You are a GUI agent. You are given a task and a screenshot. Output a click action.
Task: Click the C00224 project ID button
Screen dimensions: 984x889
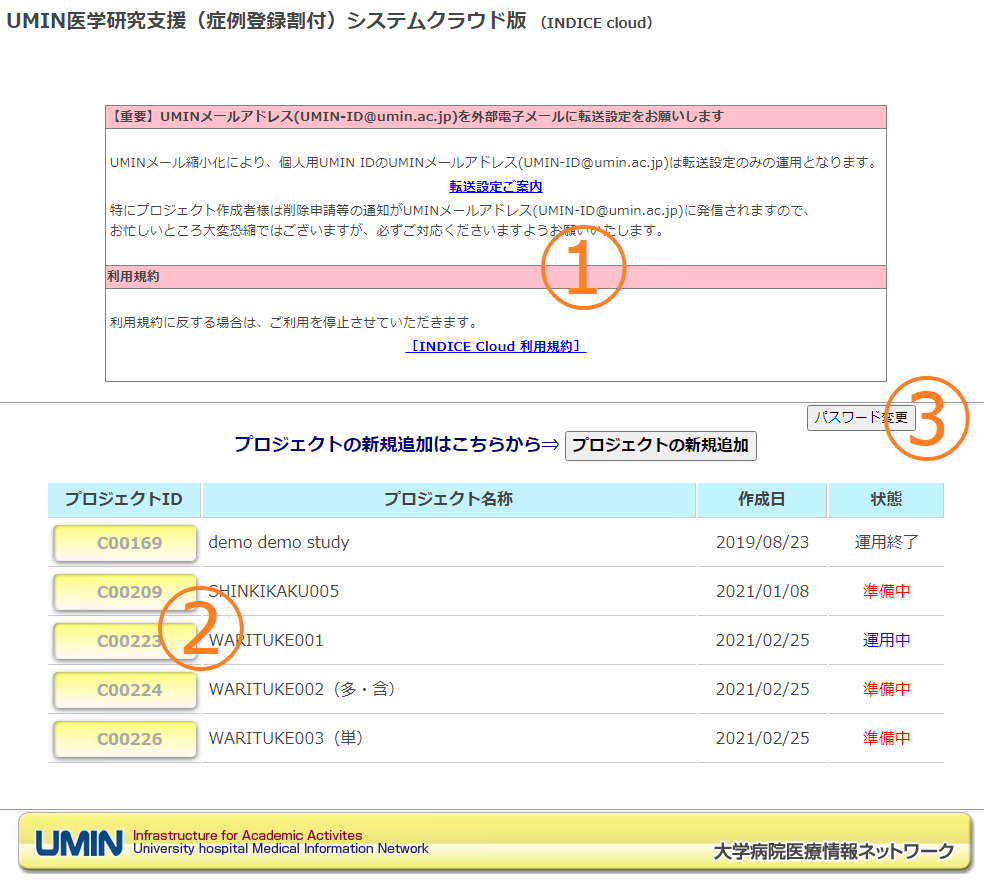pyautogui.click(x=124, y=690)
